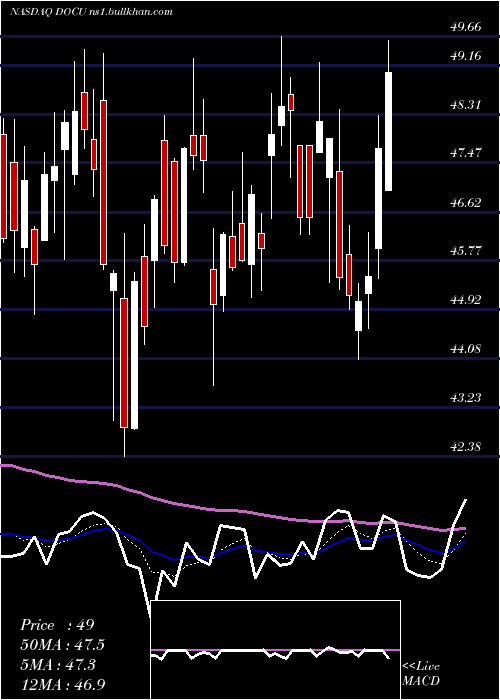The image size is (500, 700).
Task: Click the 12MA : 46.9 readout
Action: click(63, 685)
